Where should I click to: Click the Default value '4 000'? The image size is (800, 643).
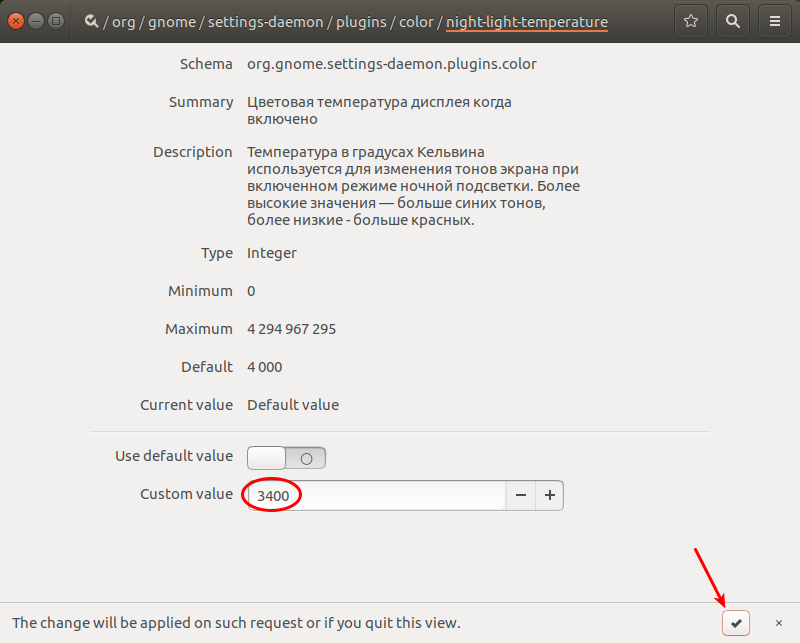point(264,367)
